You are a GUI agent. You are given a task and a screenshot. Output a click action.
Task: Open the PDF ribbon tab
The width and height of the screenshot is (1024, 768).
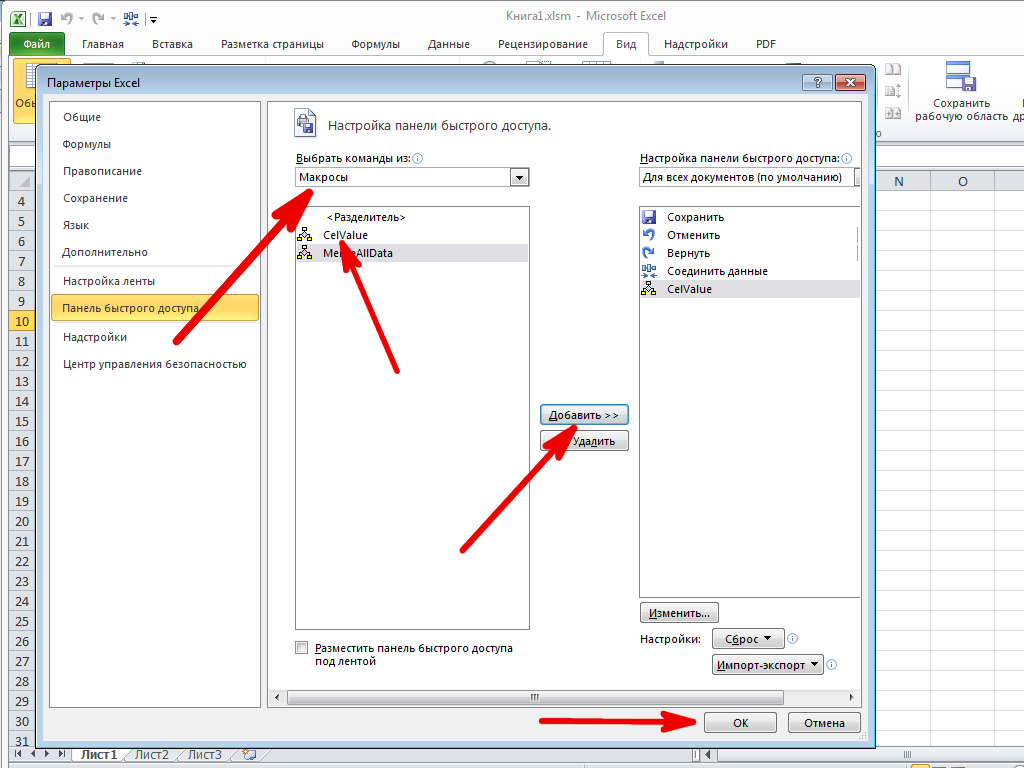point(765,44)
